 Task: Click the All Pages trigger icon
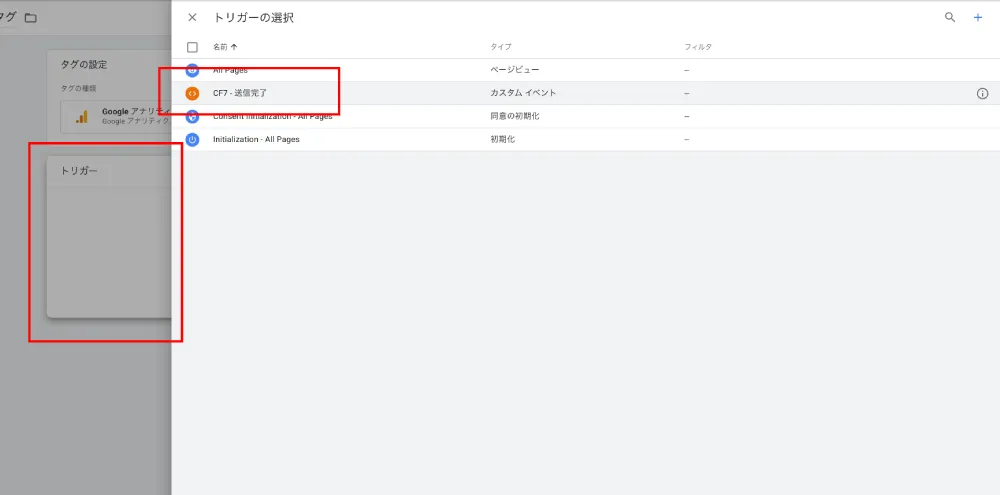coord(192,70)
